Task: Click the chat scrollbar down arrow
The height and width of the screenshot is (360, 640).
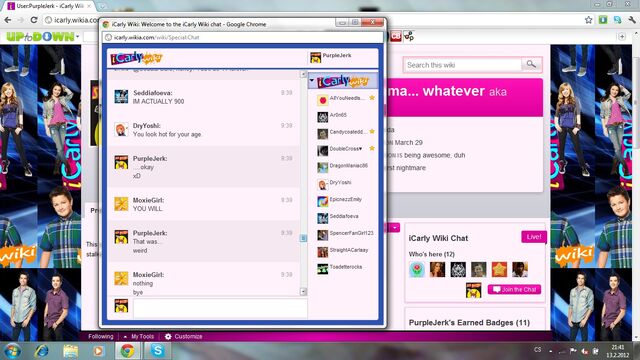Action: 303,291
